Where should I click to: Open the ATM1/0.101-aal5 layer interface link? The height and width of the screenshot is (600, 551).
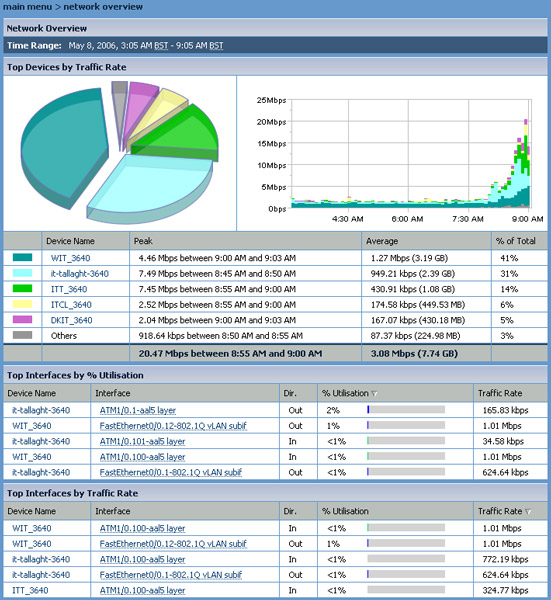click(142, 441)
